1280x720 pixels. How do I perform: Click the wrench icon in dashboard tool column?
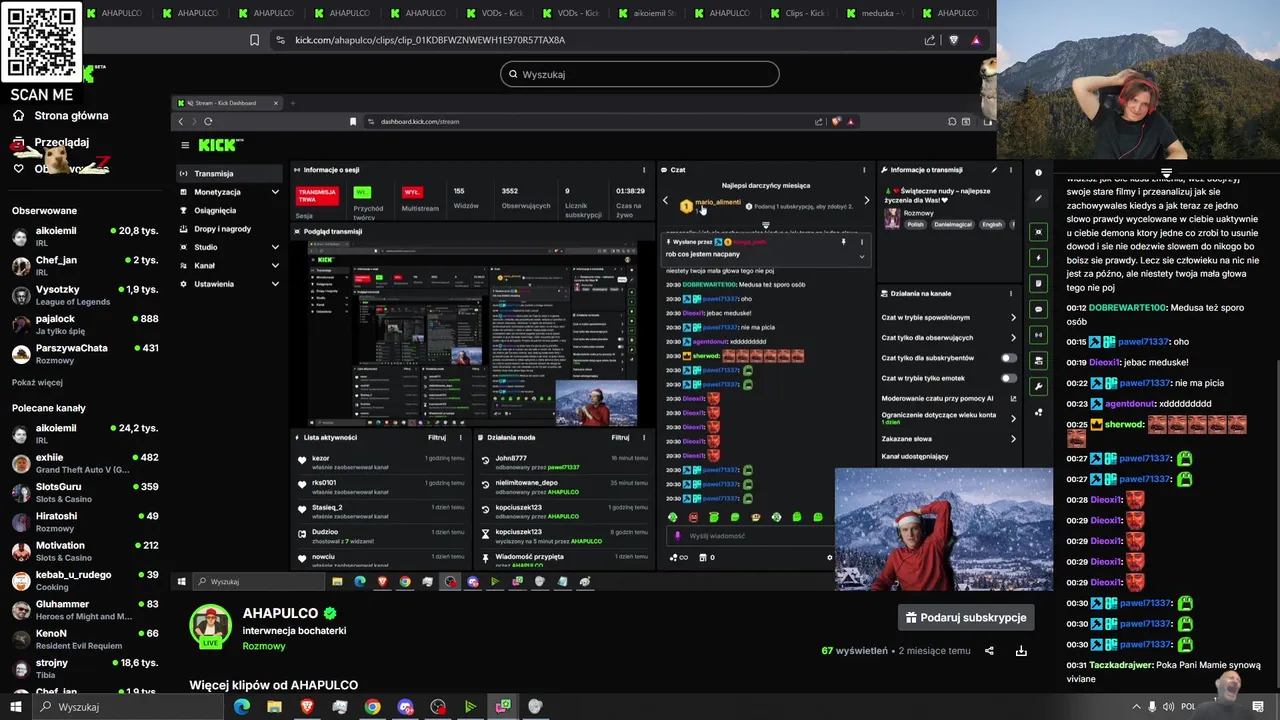tap(1038, 386)
